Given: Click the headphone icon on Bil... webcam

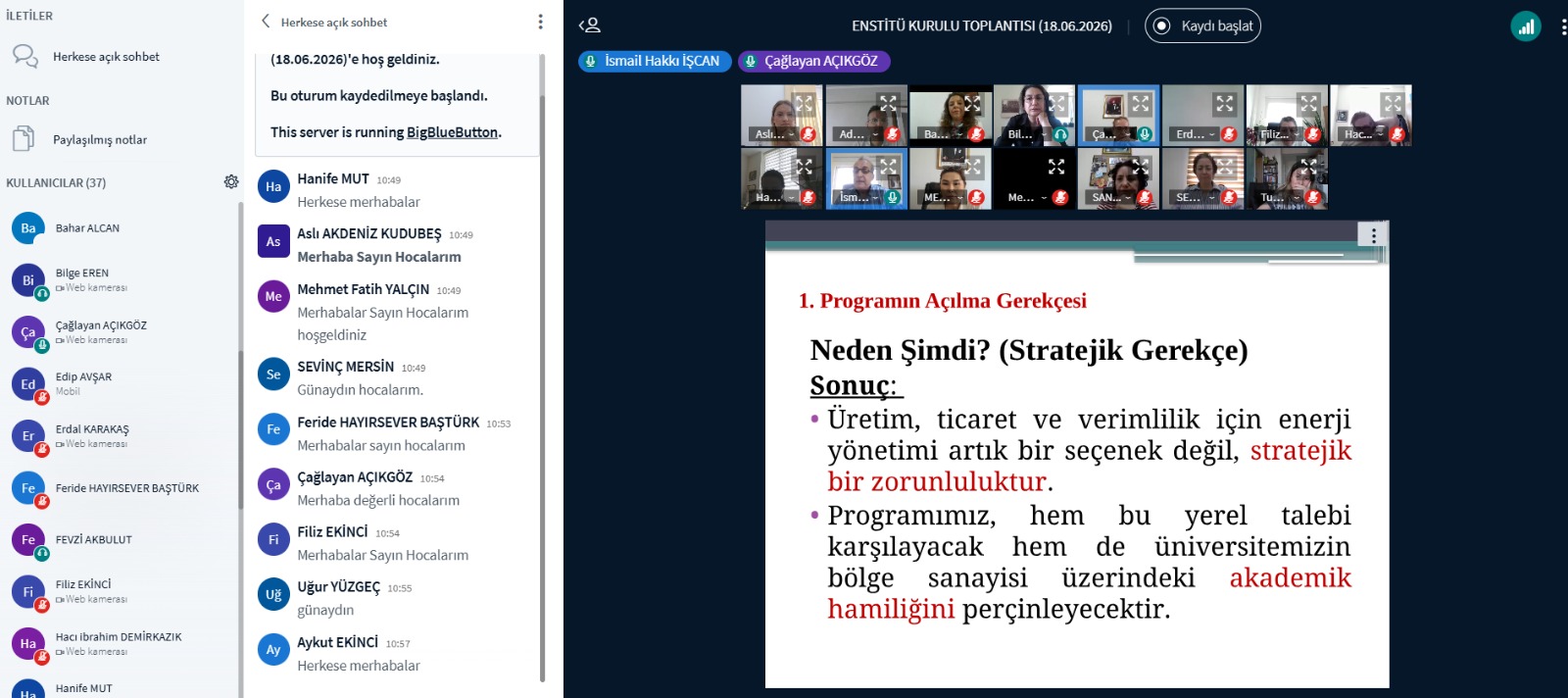Looking at the screenshot, I should (1060, 134).
